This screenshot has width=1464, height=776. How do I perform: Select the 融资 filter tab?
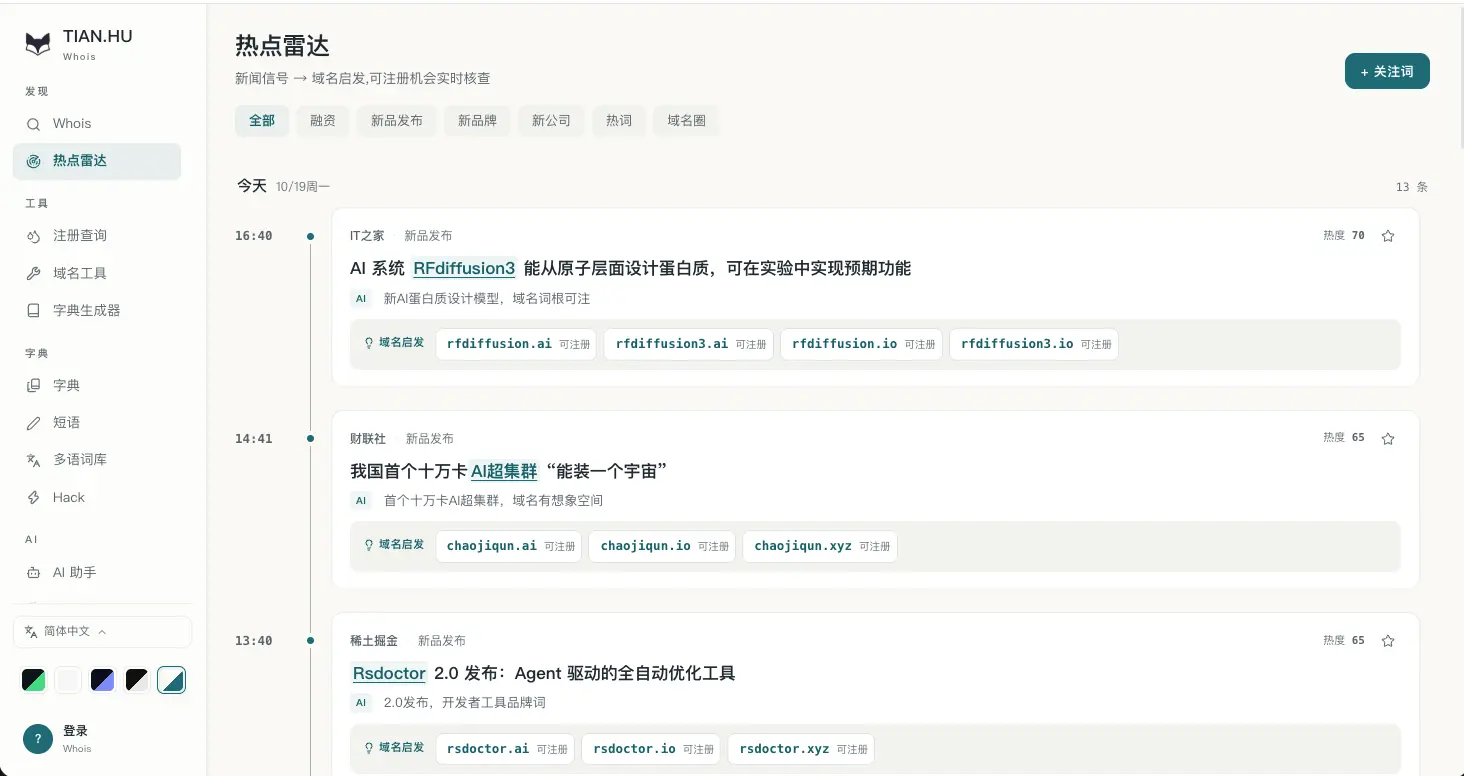coord(323,121)
